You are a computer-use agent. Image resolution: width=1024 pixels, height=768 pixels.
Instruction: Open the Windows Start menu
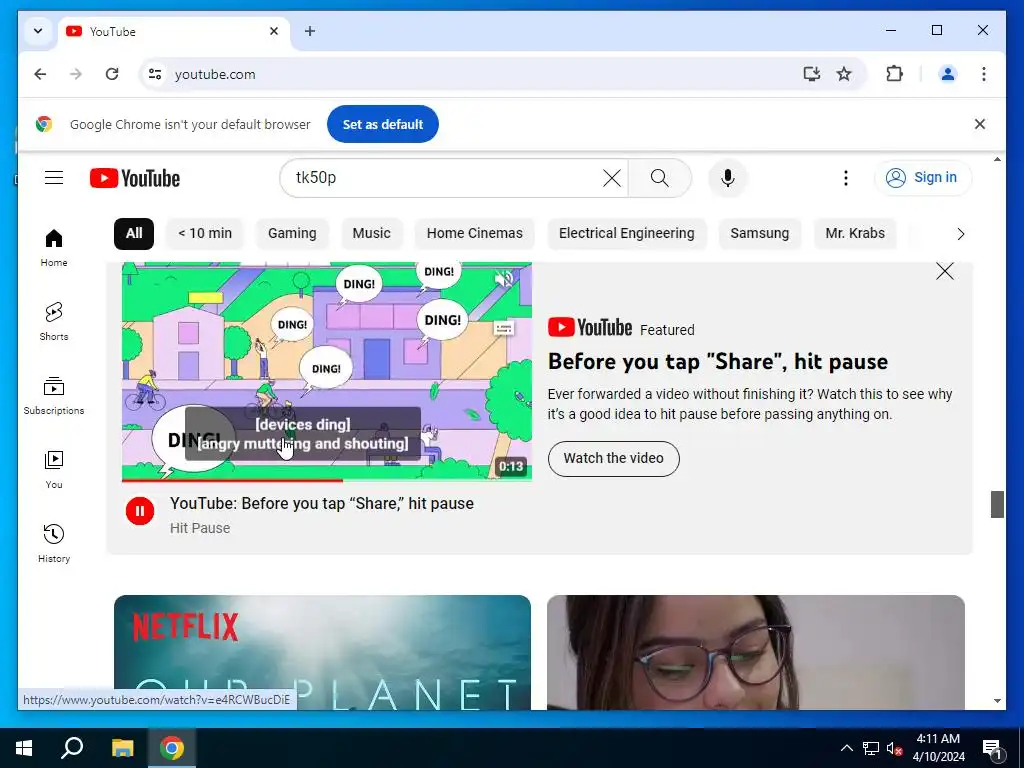pyautogui.click(x=24, y=748)
